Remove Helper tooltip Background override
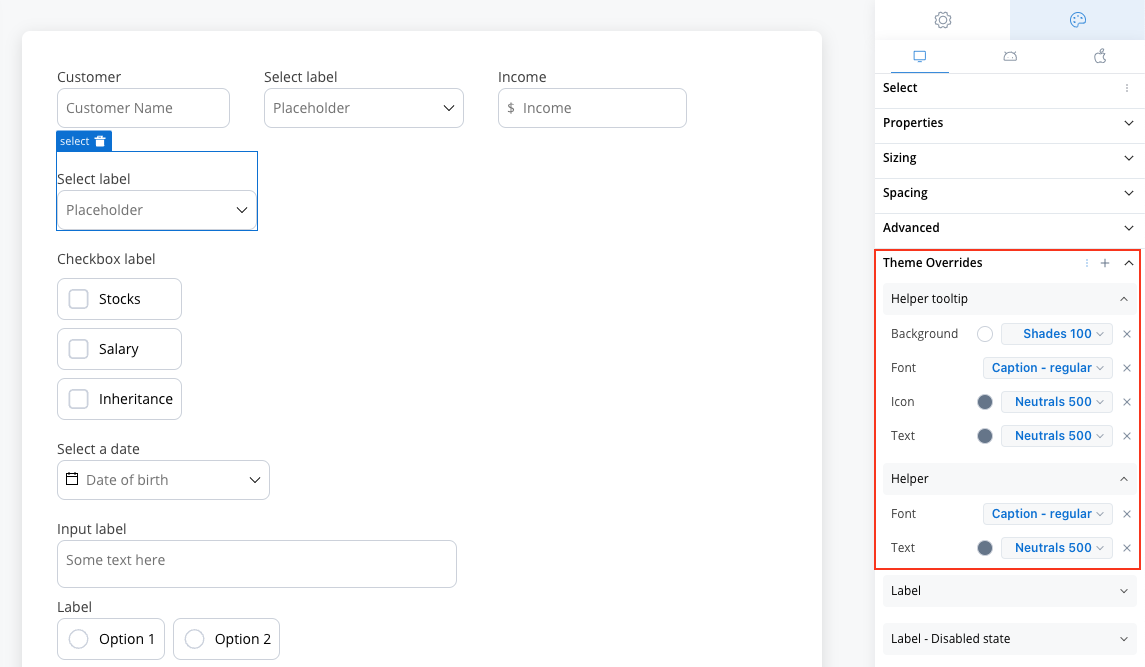The height and width of the screenshot is (667, 1145). [1127, 334]
